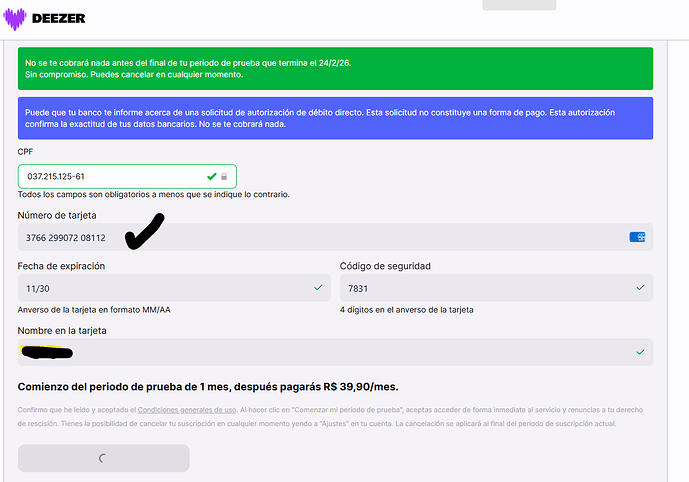Click the hand-drawn black checkmark annotation
689x482 pixels.
[x=144, y=230]
